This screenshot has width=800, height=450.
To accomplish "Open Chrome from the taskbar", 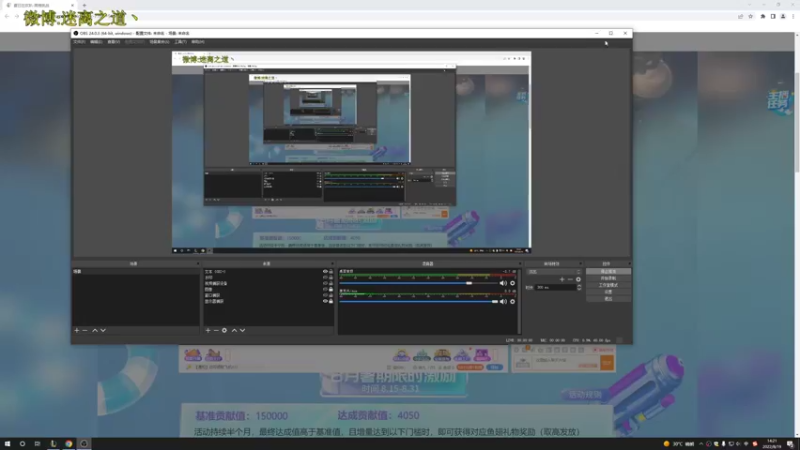I will [x=68, y=444].
